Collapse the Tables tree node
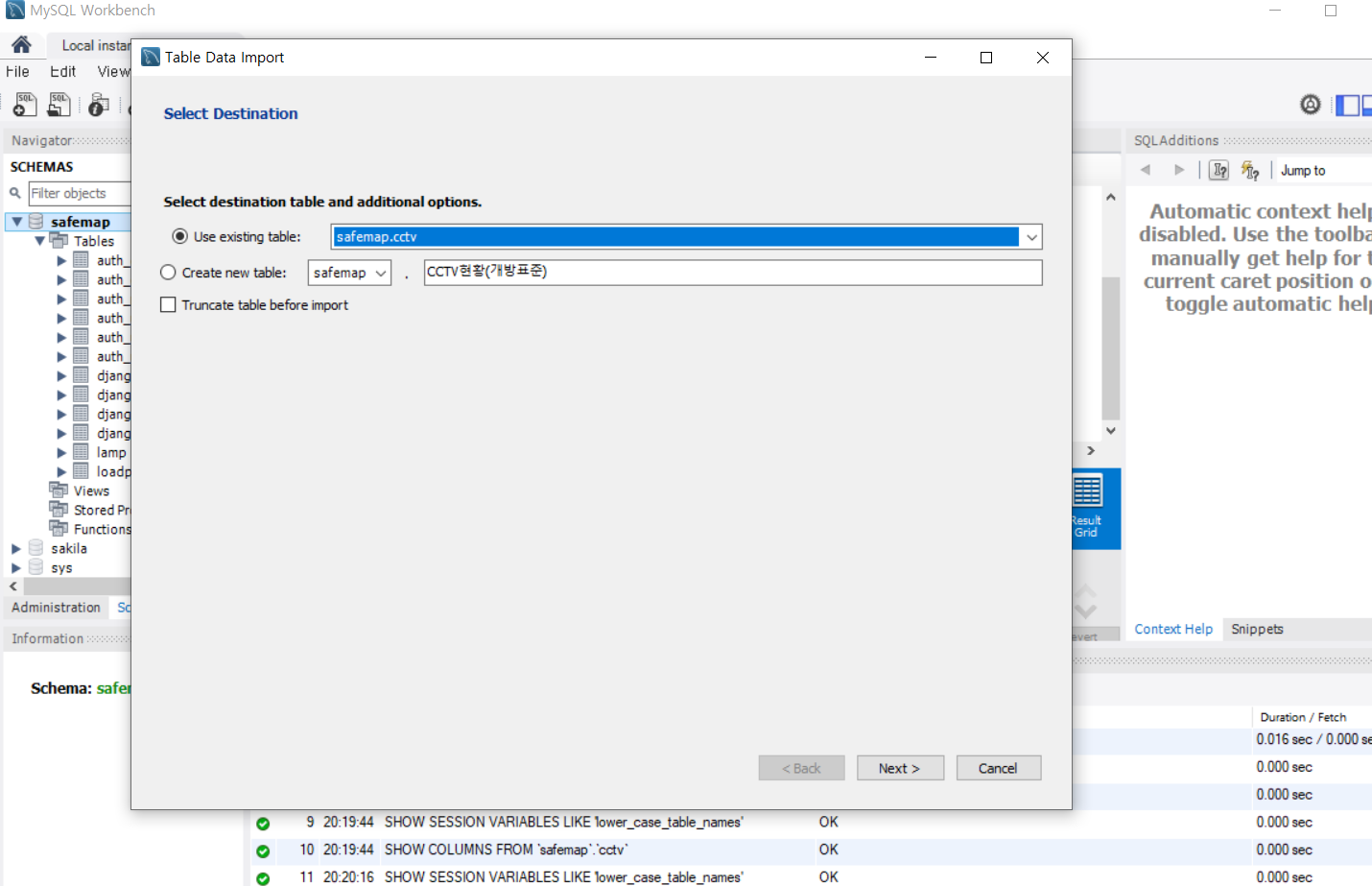Viewport: 1372px width, 886px height. (39, 241)
